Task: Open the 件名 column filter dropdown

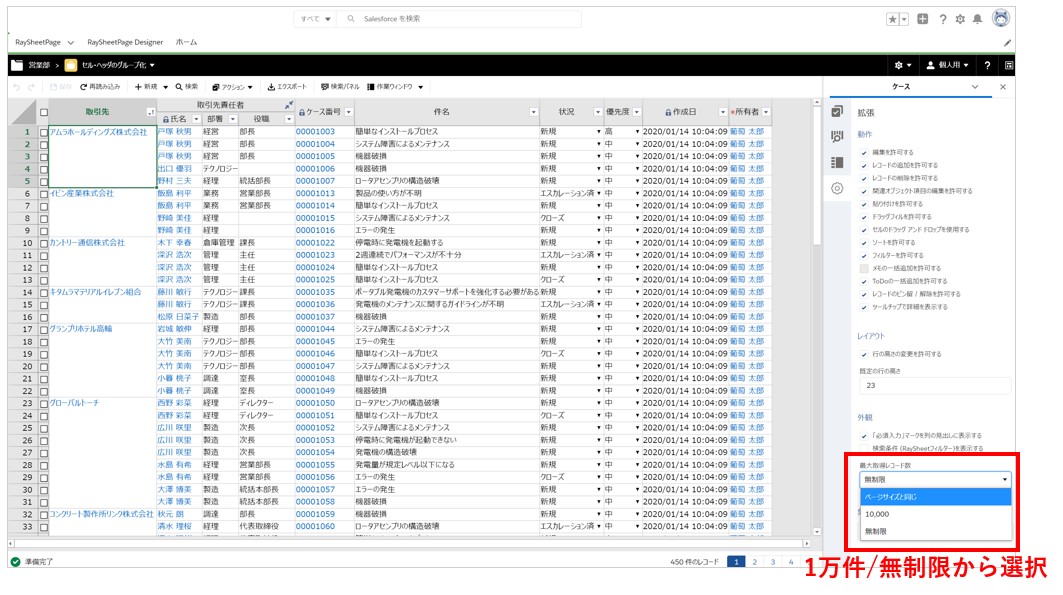Action: pyautogui.click(x=534, y=112)
